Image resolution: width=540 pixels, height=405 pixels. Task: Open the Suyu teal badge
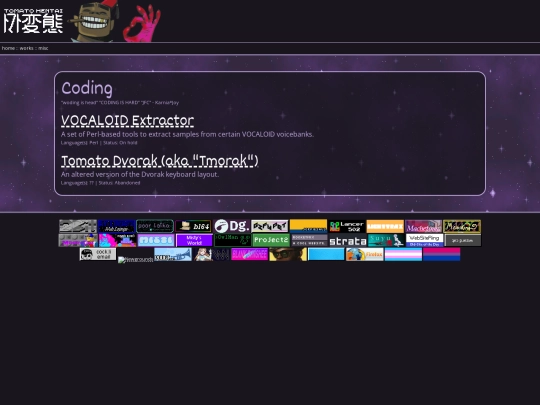[x=386, y=240]
